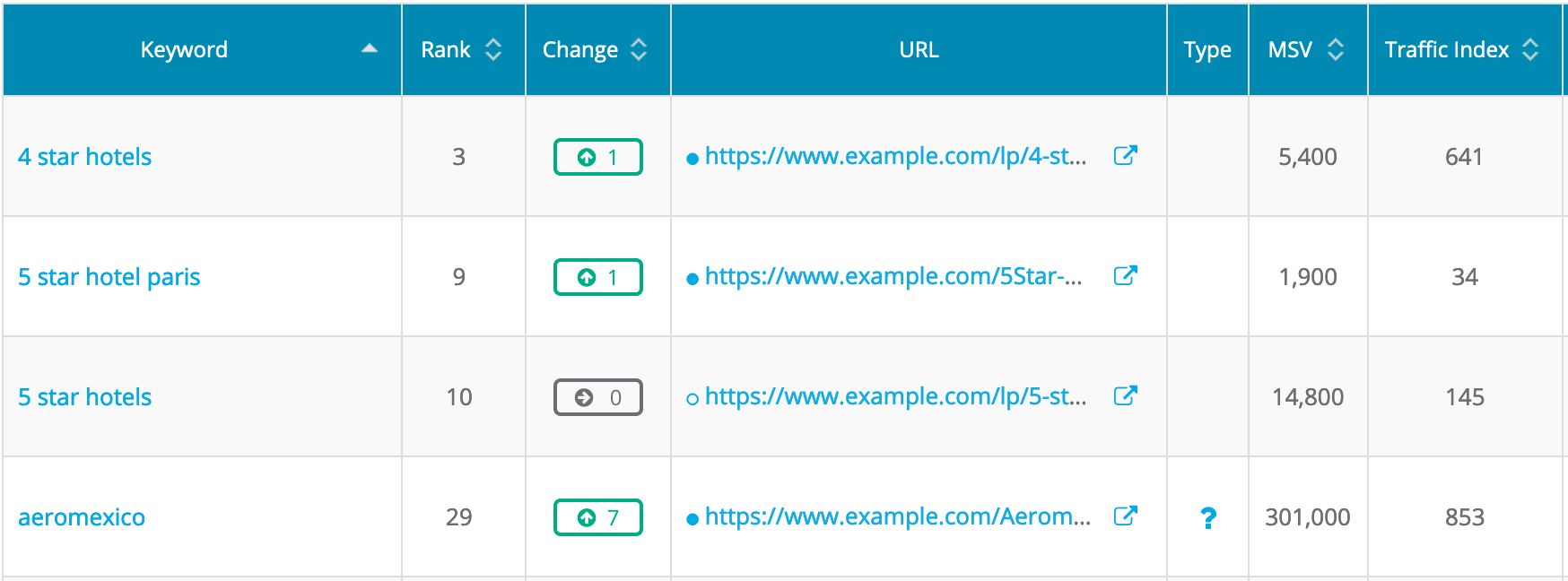Click the gray zero change badge for 5 star hotels

coord(597,396)
